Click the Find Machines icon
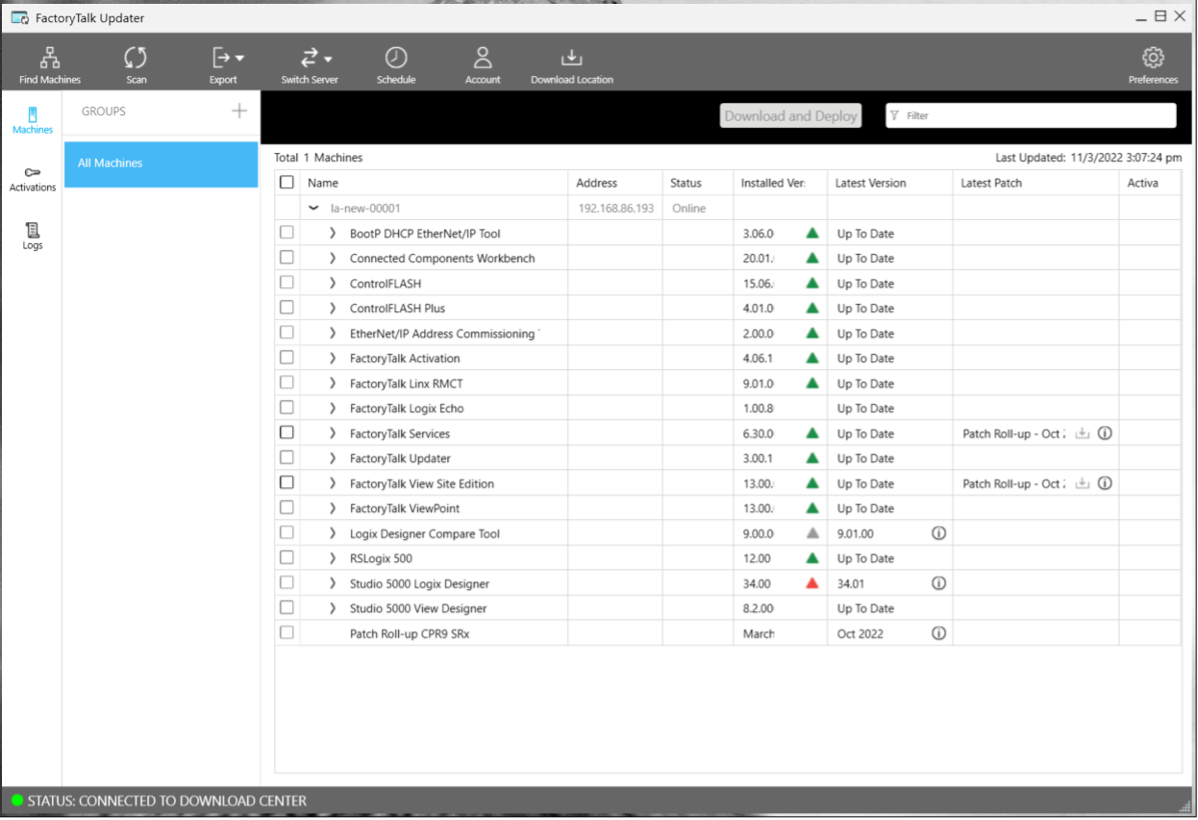The image size is (1198, 820). [49, 62]
